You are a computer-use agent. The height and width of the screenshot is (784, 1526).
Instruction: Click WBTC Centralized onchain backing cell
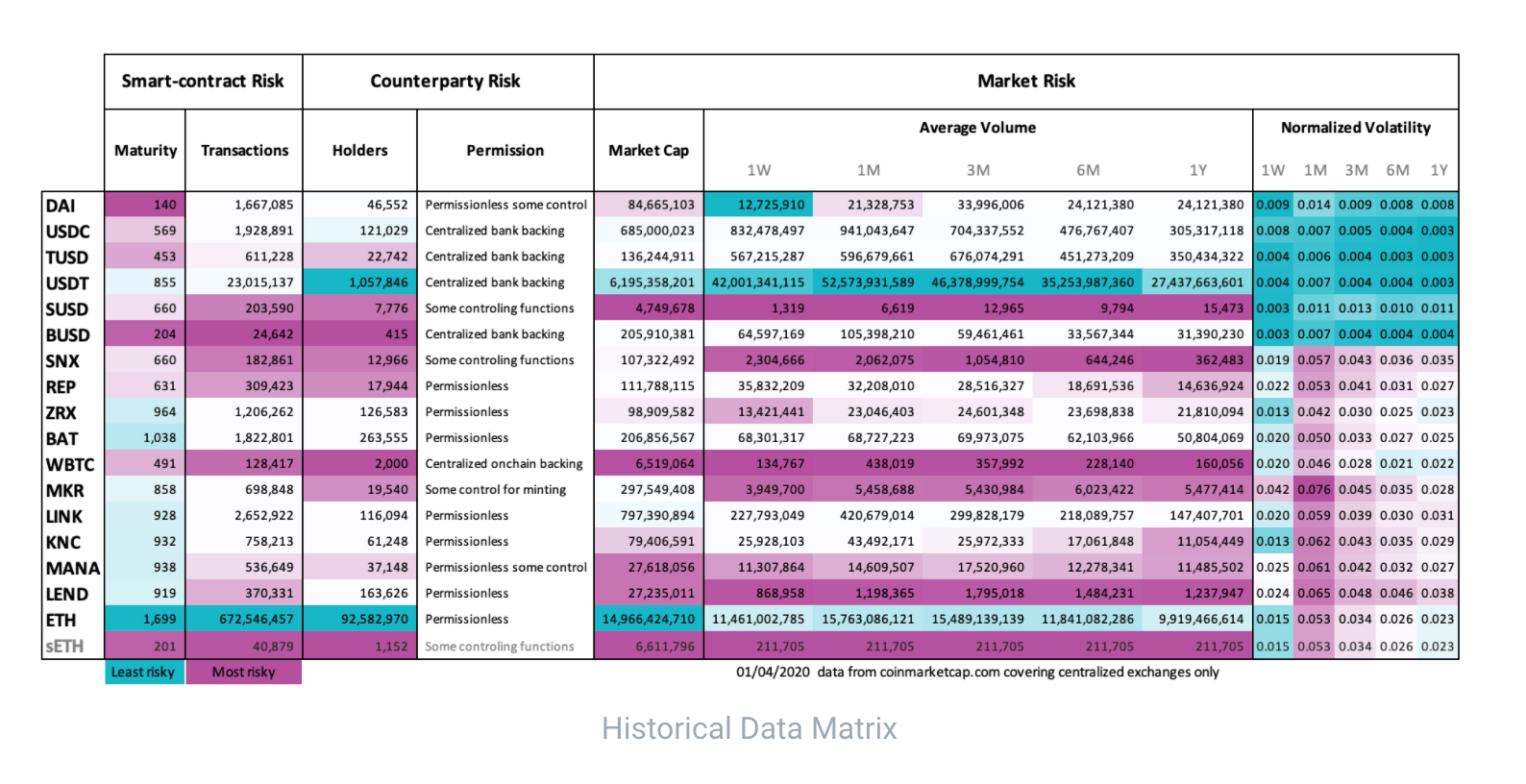tap(504, 464)
